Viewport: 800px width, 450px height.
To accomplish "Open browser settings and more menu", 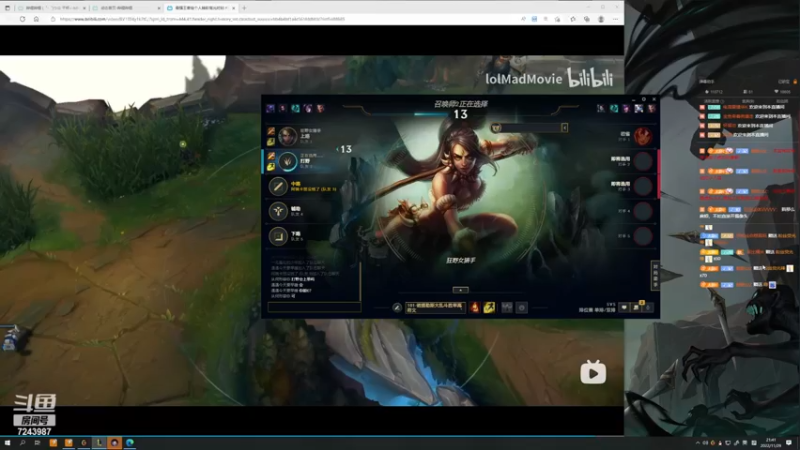I will point(615,19).
